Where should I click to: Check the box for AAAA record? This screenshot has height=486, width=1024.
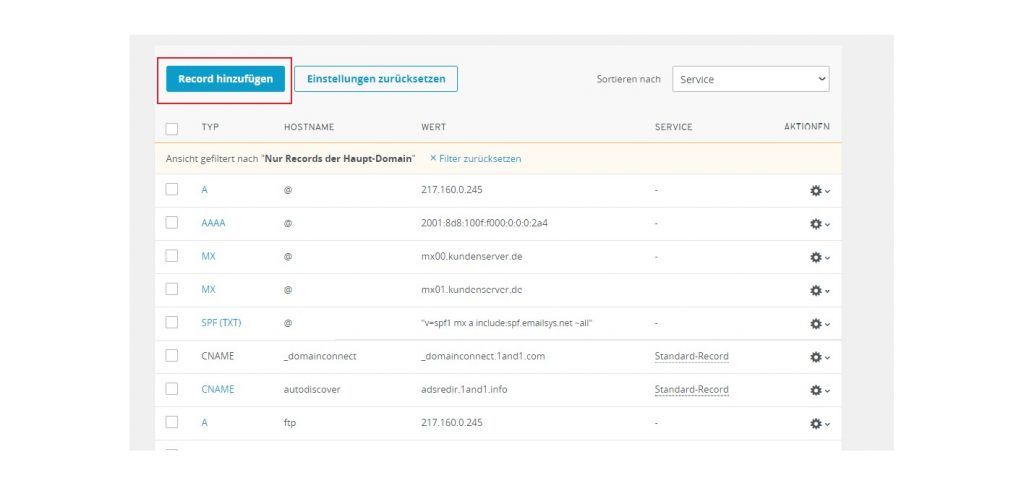(x=172, y=223)
